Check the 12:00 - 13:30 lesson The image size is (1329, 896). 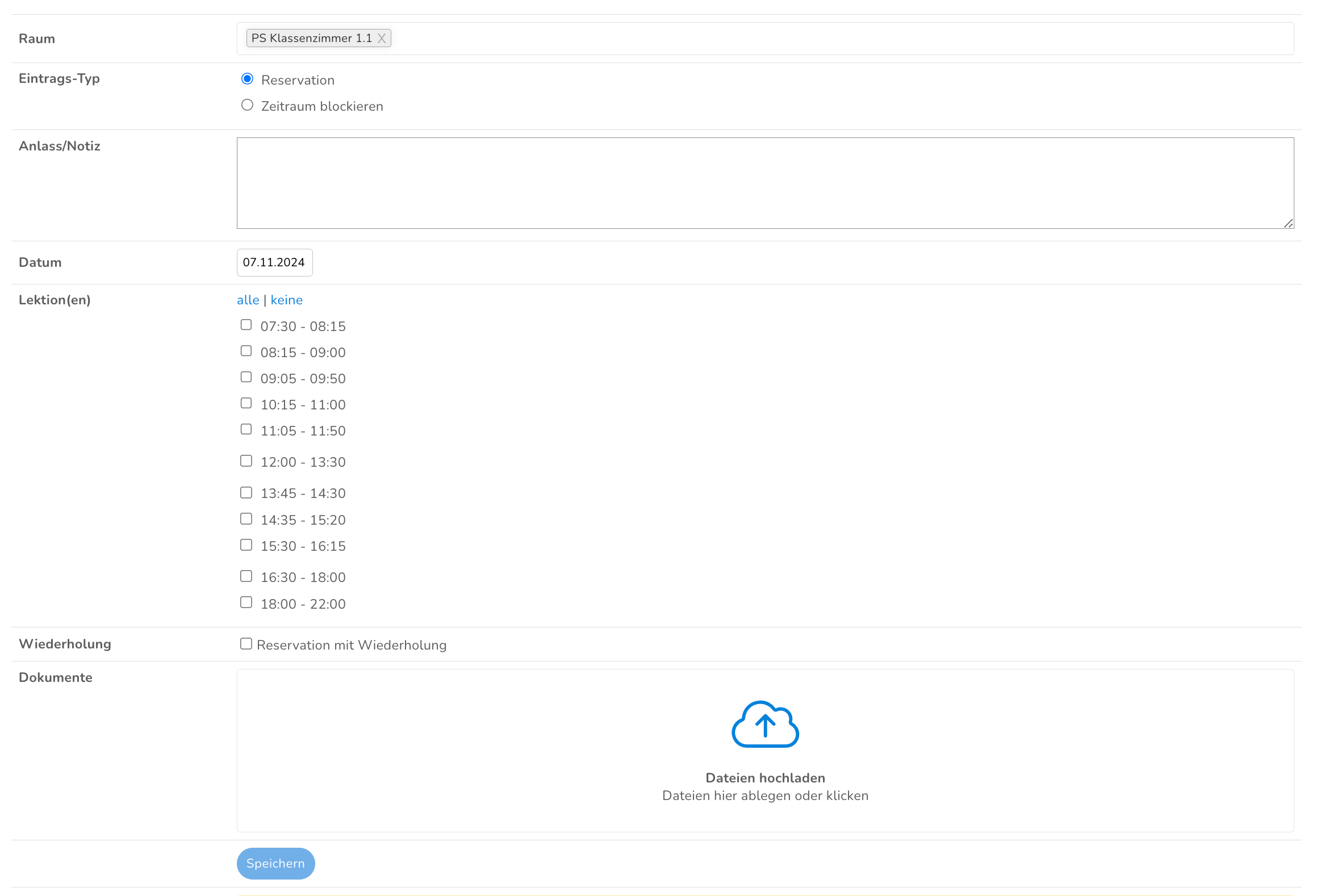(246, 461)
